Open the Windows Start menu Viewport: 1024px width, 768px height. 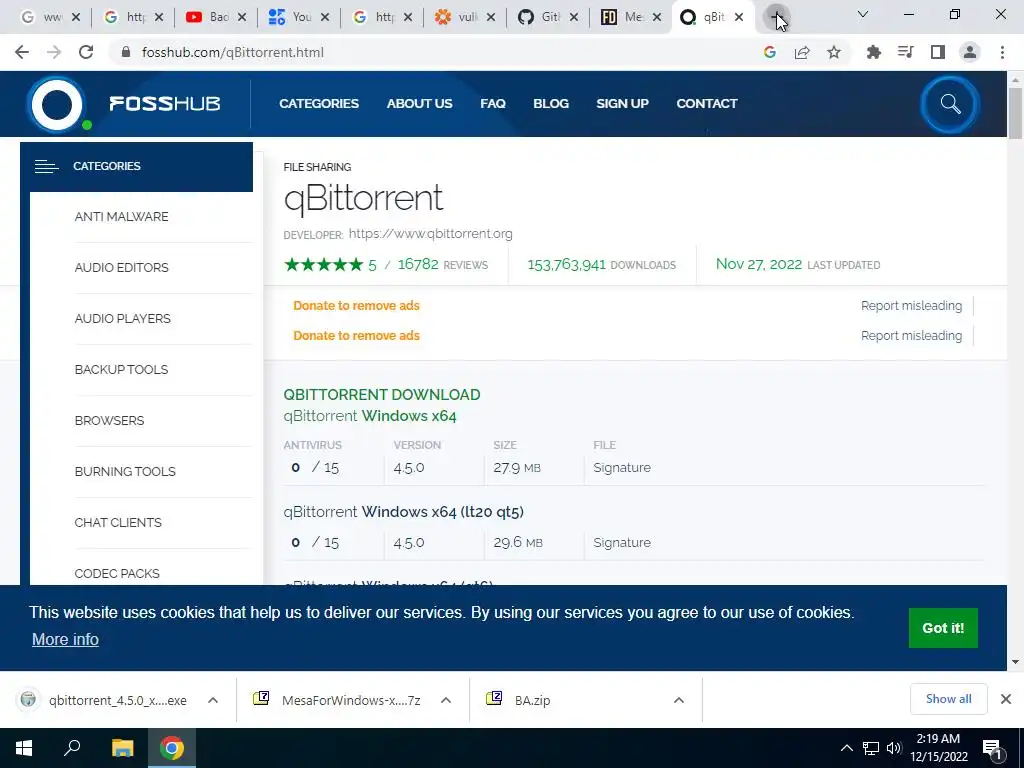(24, 748)
